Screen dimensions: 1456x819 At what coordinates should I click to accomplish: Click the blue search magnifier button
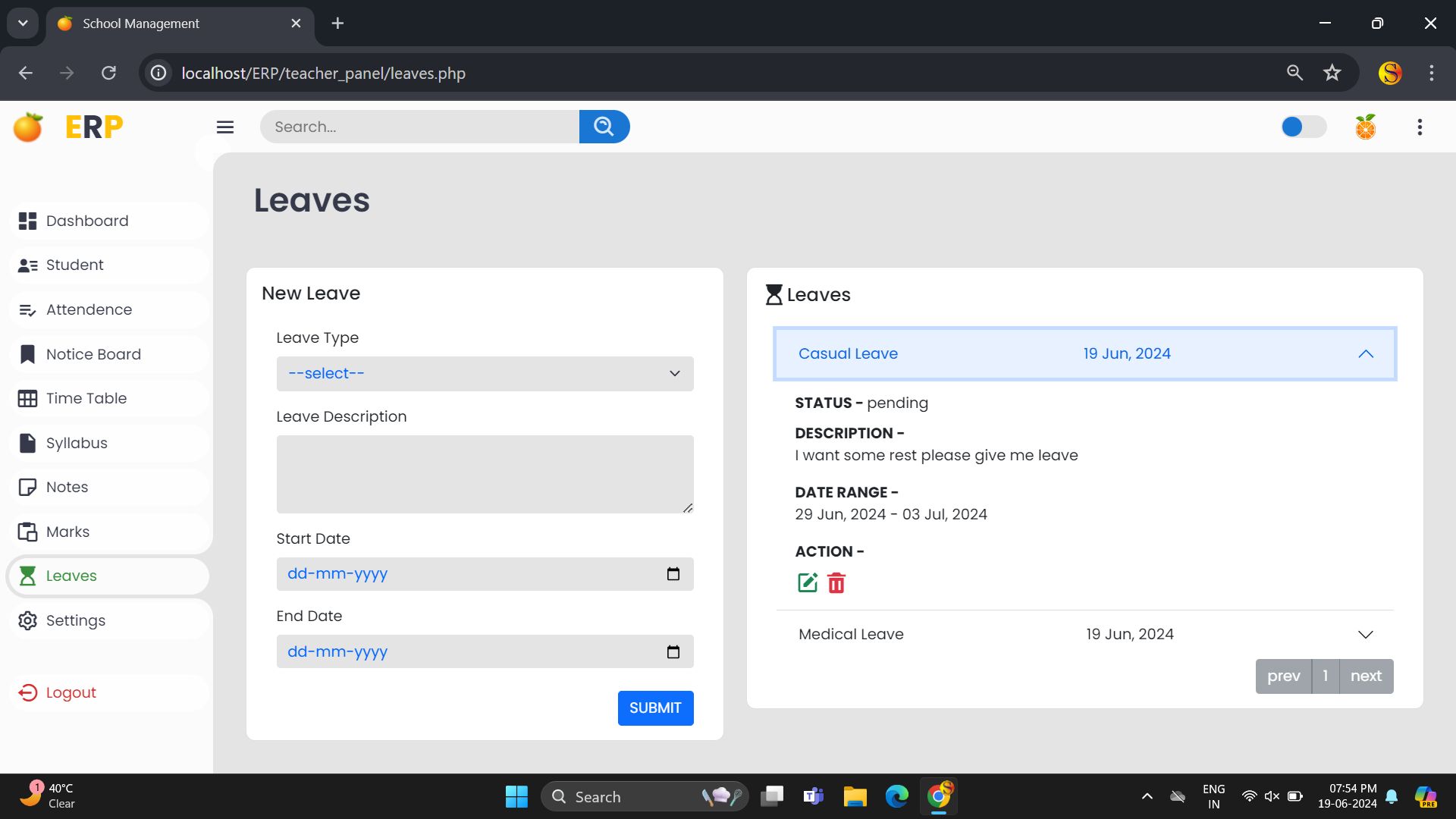(604, 127)
